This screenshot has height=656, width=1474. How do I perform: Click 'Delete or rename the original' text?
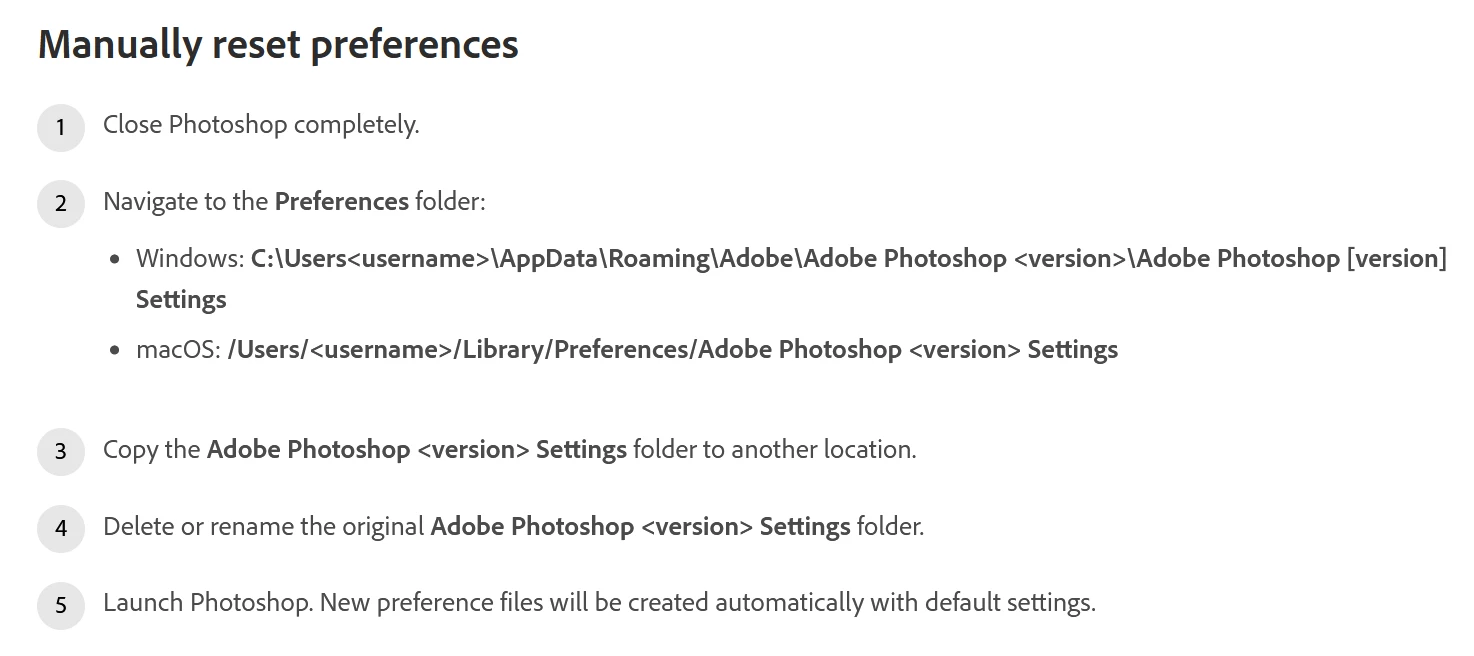tap(264, 526)
